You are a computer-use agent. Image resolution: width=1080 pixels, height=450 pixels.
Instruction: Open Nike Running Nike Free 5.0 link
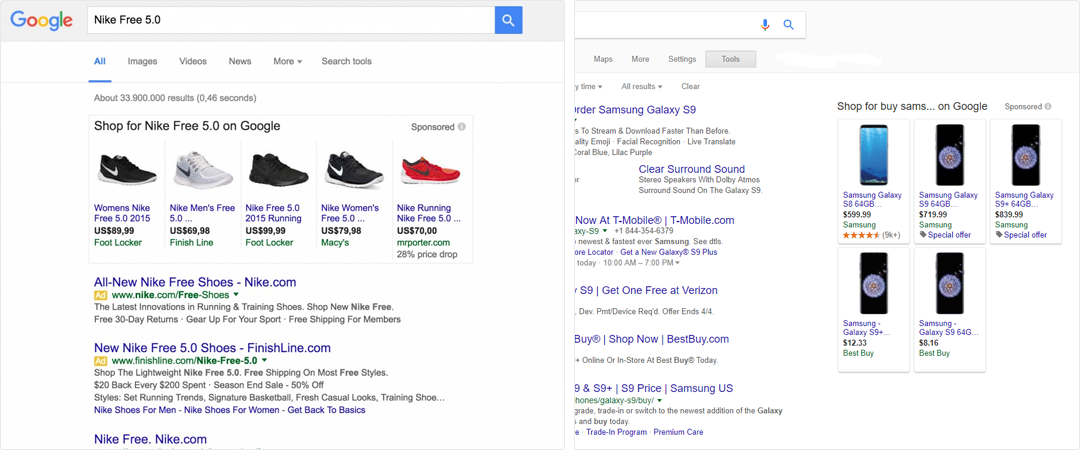click(428, 213)
